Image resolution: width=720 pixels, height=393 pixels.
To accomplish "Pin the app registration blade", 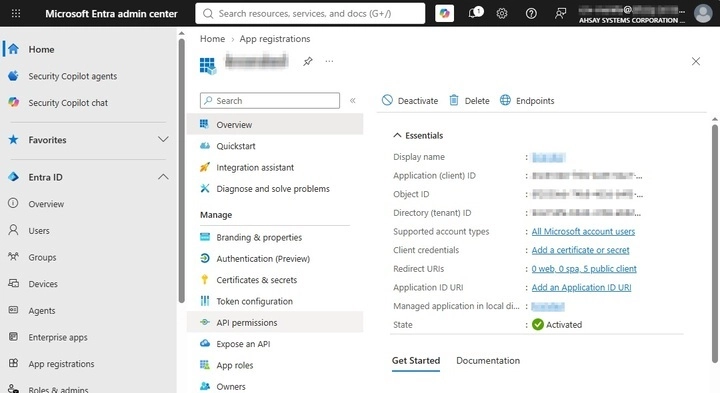I will coord(308,61).
